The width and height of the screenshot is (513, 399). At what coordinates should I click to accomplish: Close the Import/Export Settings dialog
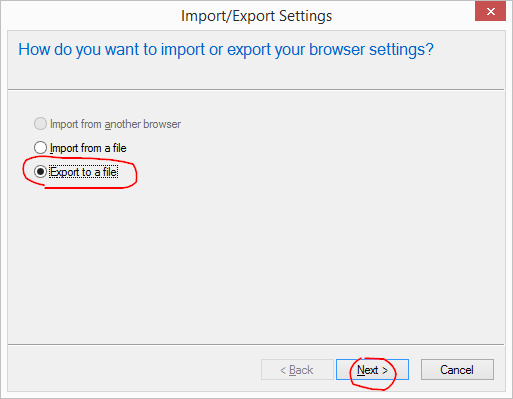pyautogui.click(x=490, y=11)
